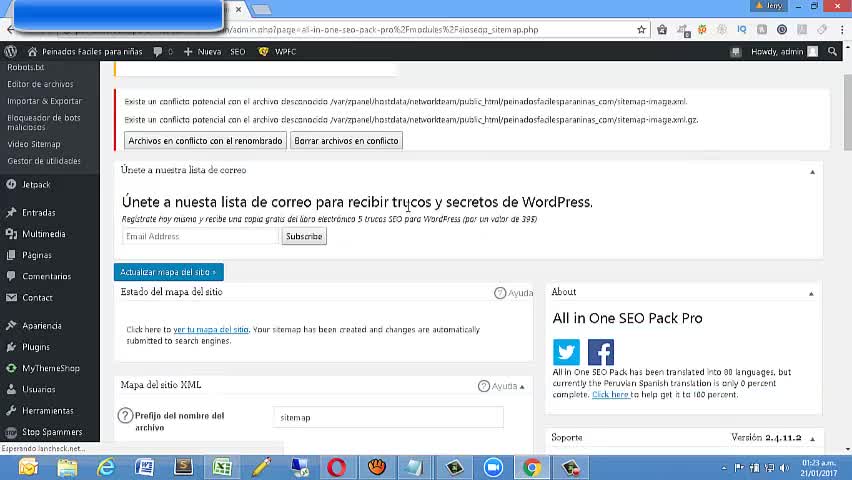852x480 pixels.
Task: Open the Chrome three-dot menu
Action: click(842, 30)
